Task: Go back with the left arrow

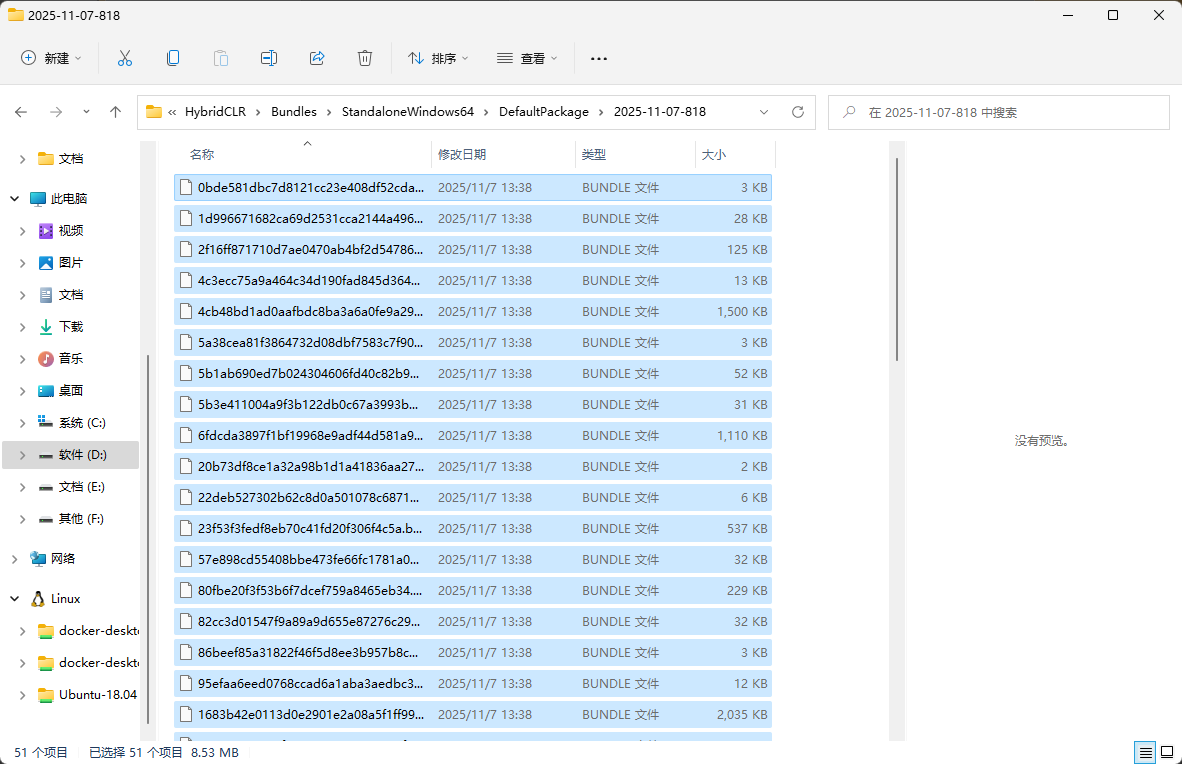Action: click(x=21, y=112)
